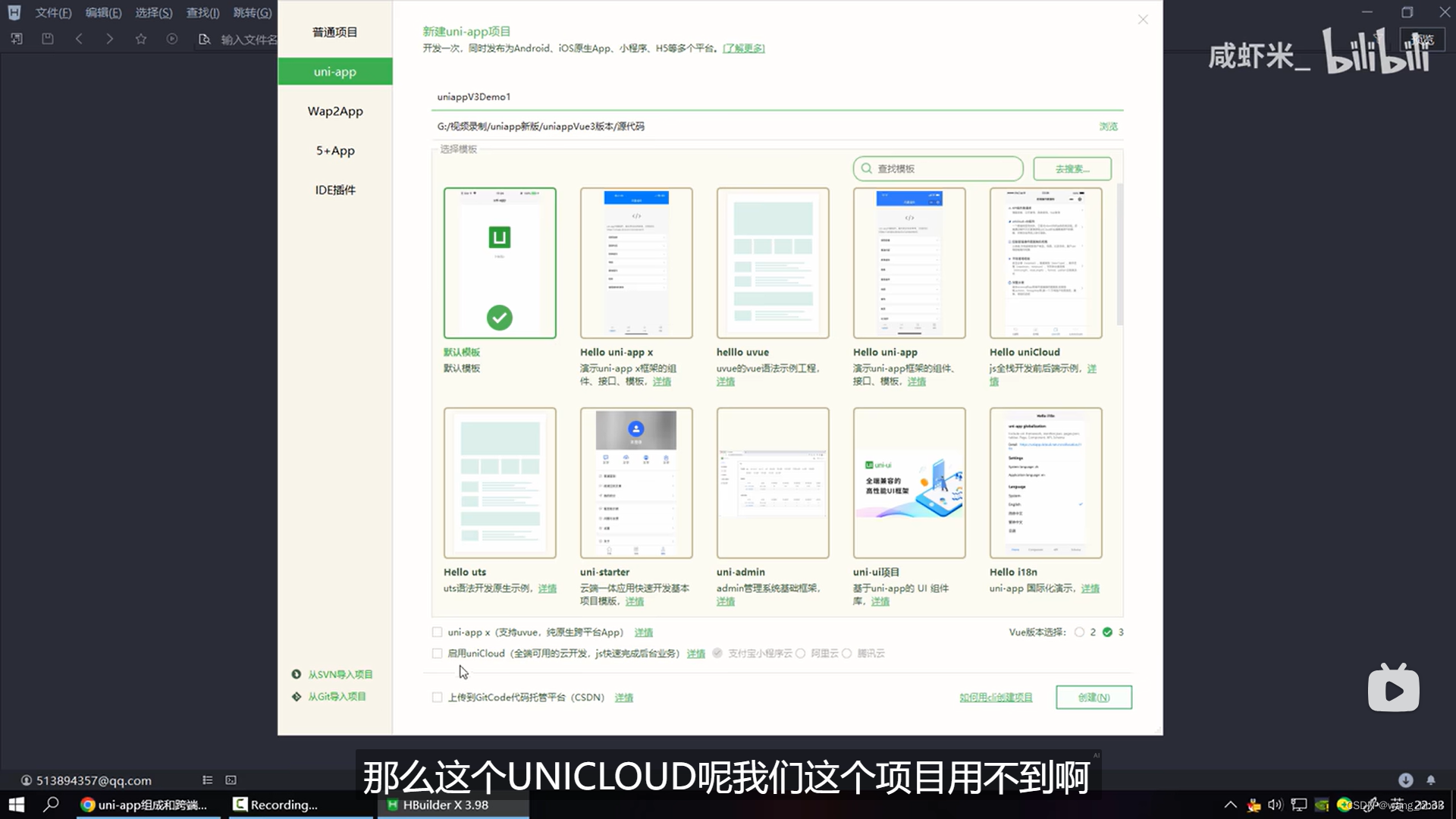Open the 了解更多 link
Viewport: 1456px width, 819px height.
click(x=743, y=49)
